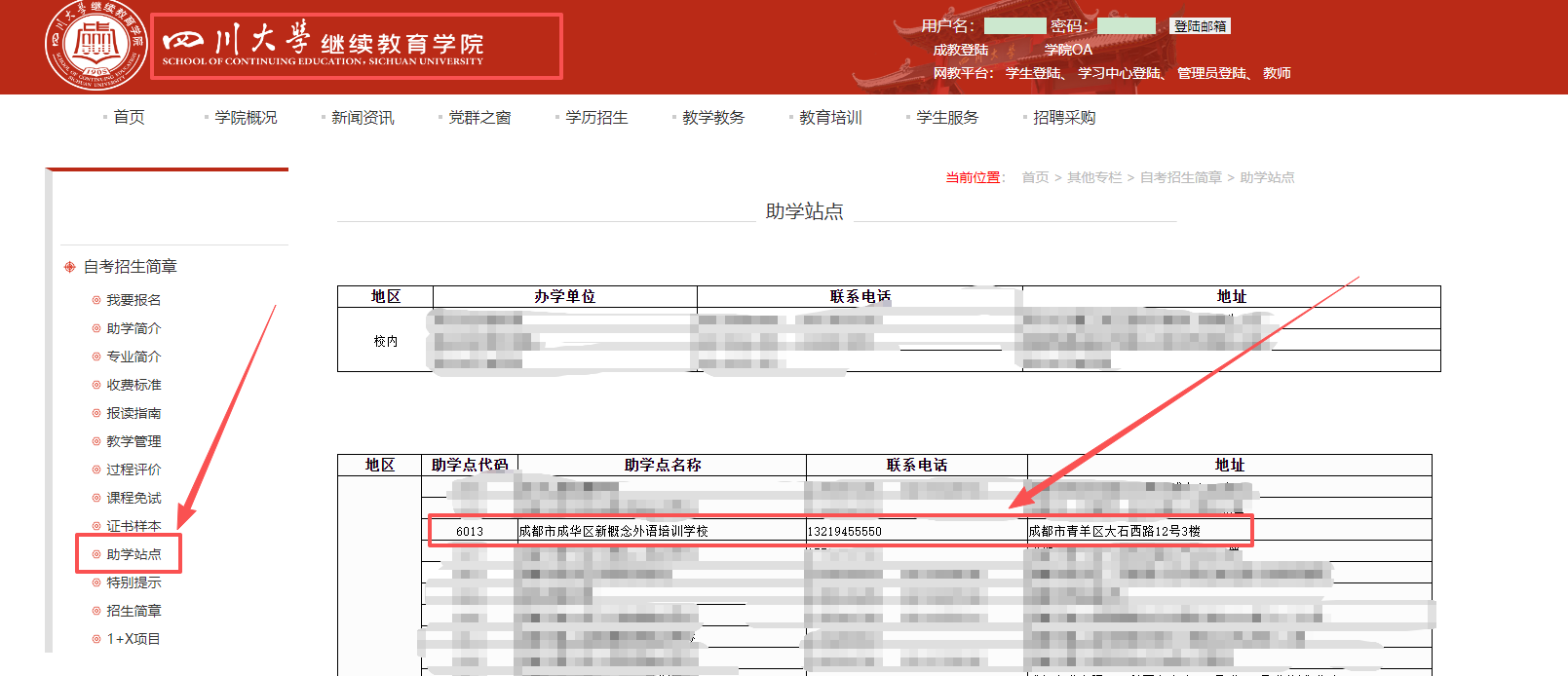
Task: Focus the 密码 input field
Action: (1126, 26)
